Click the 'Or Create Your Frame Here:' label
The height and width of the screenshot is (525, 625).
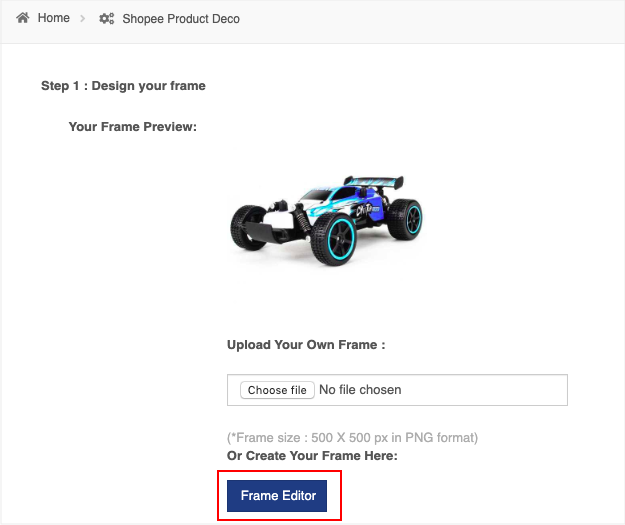click(312, 456)
